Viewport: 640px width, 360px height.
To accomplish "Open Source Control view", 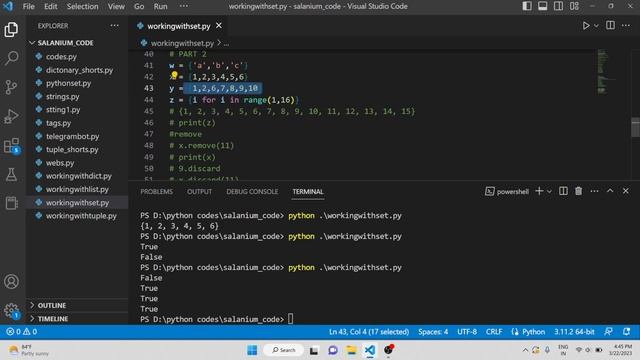I will (x=11, y=87).
